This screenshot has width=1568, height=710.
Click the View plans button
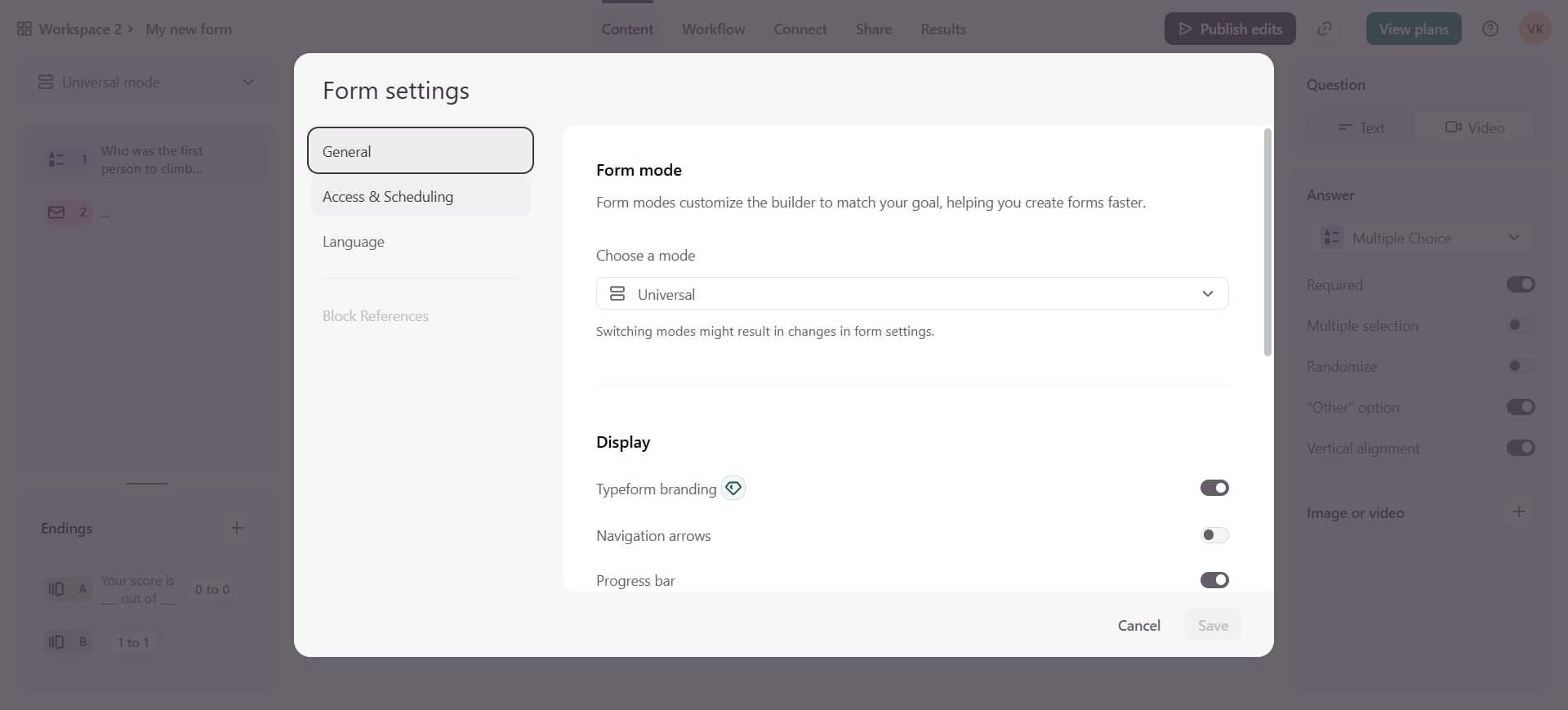click(x=1414, y=29)
